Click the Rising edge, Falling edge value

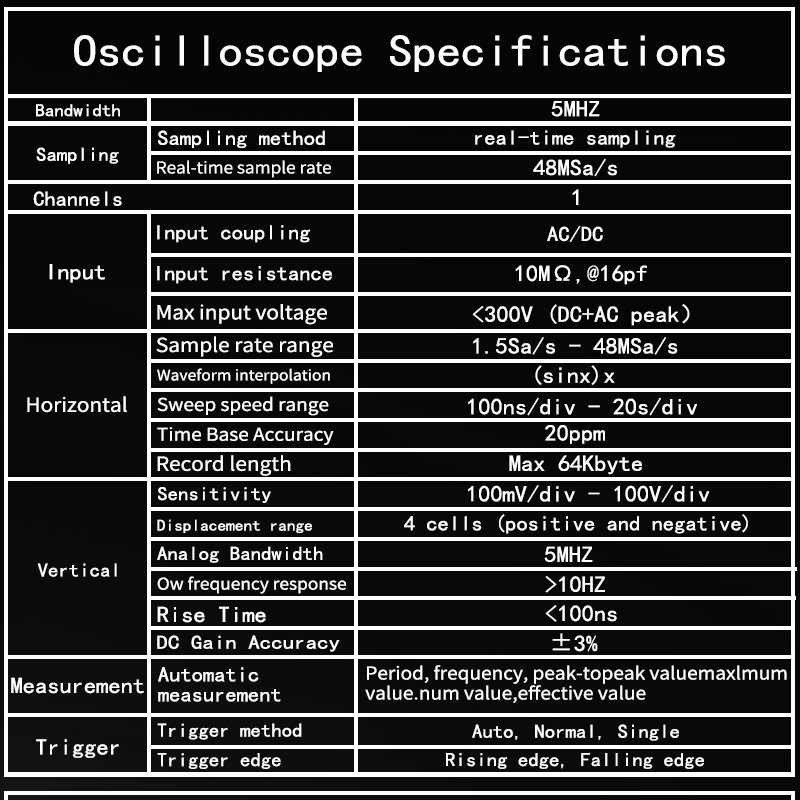coord(575,761)
